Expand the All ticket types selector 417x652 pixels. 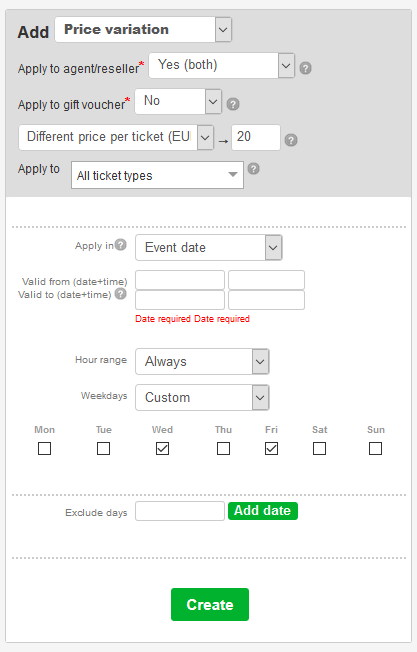(157, 175)
